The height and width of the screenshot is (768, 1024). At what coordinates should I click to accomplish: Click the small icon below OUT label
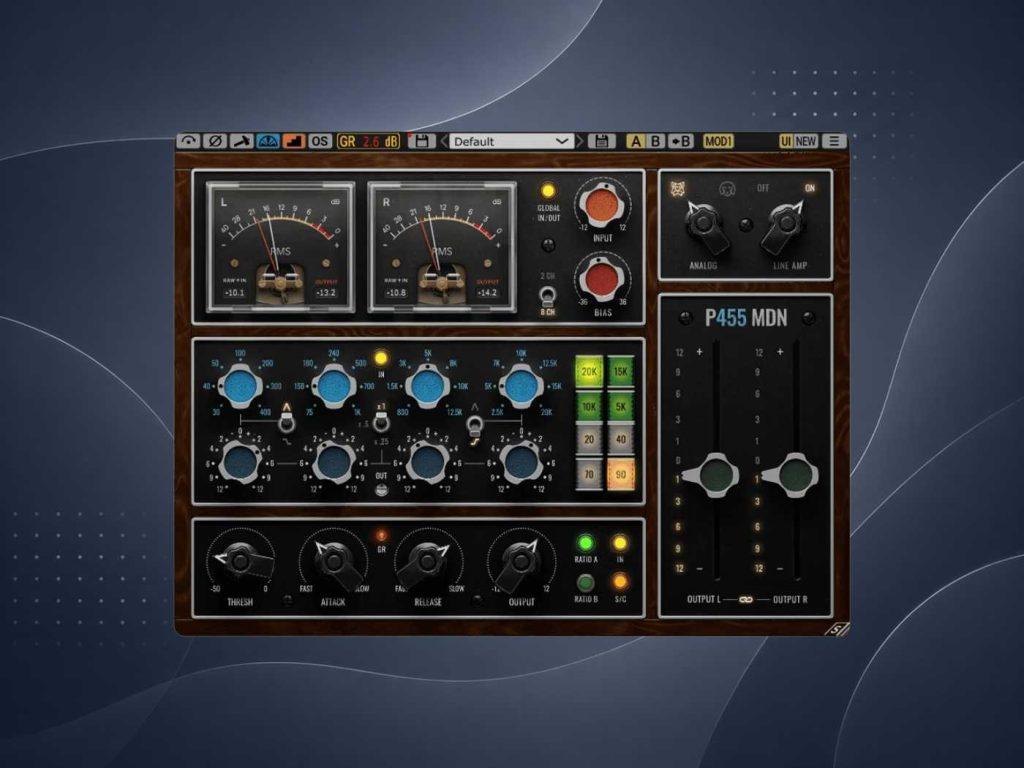coord(381,490)
